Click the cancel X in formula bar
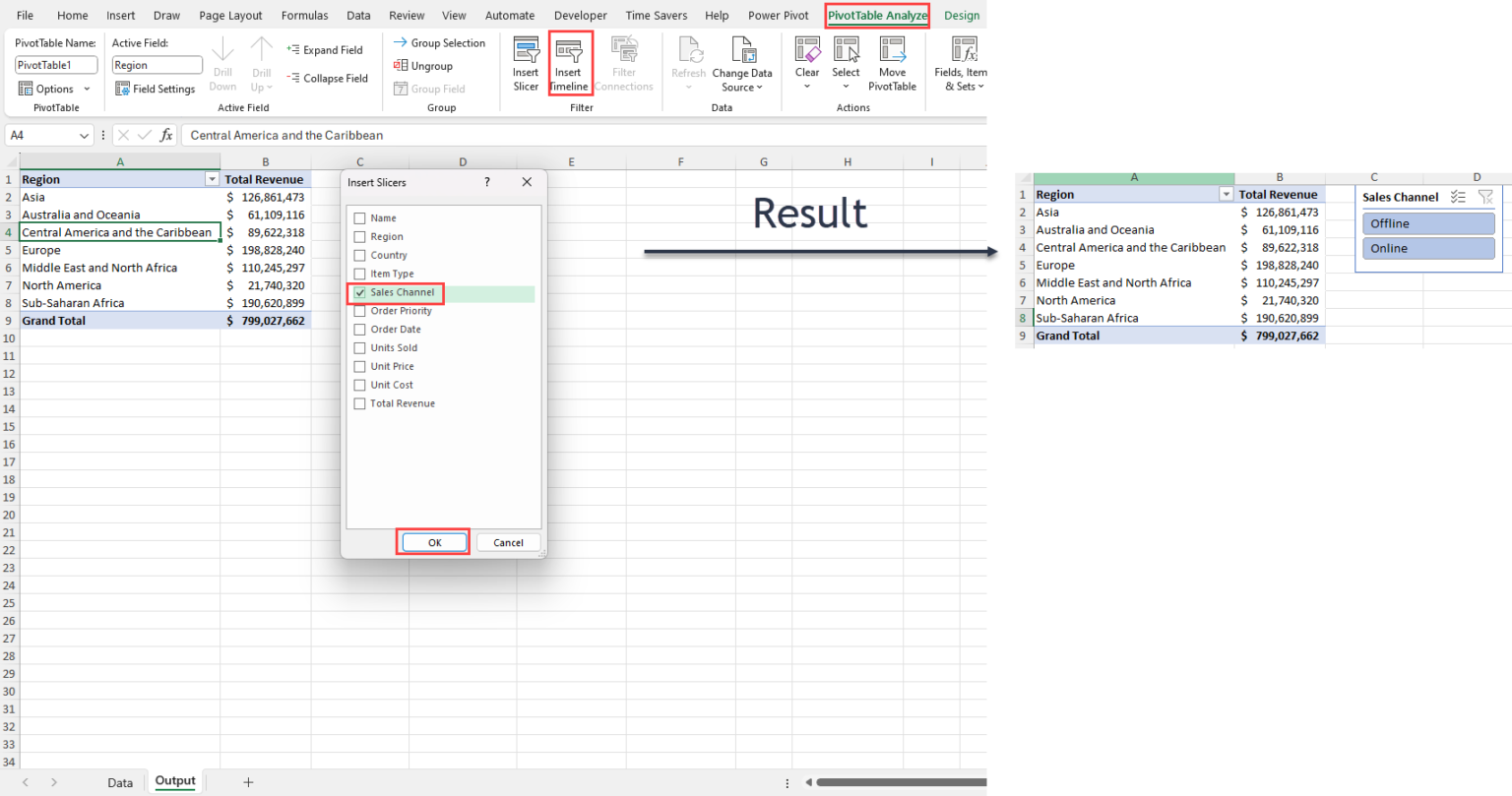This screenshot has height=796, width=1512. [x=123, y=135]
